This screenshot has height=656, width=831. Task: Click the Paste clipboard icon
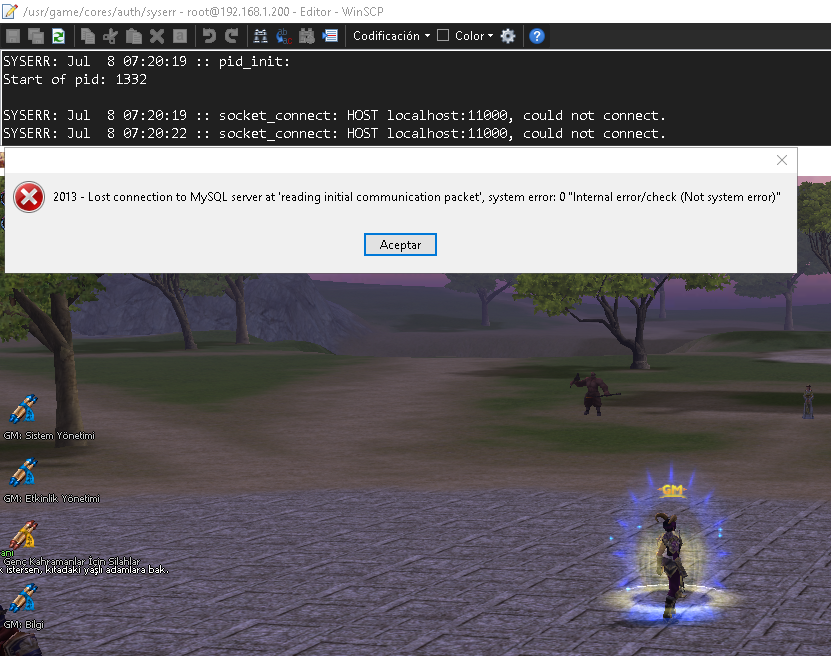(x=134, y=36)
